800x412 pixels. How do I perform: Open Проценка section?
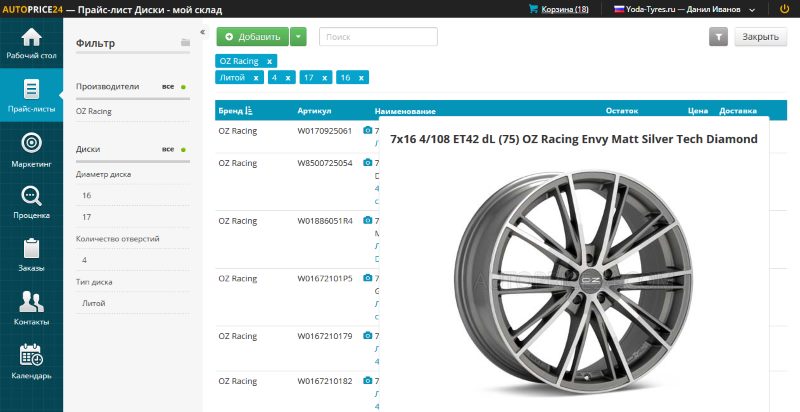point(31,202)
